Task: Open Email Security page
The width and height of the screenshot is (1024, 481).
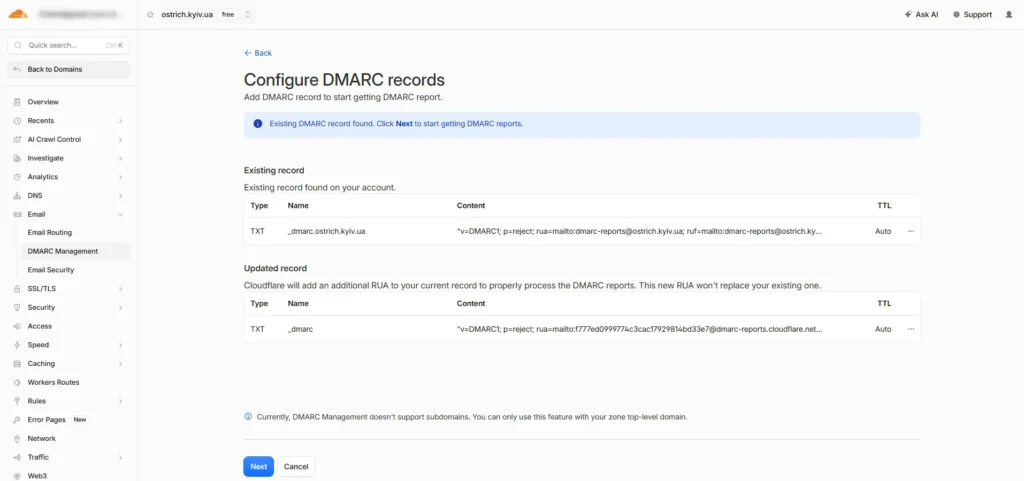Action: click(51, 270)
